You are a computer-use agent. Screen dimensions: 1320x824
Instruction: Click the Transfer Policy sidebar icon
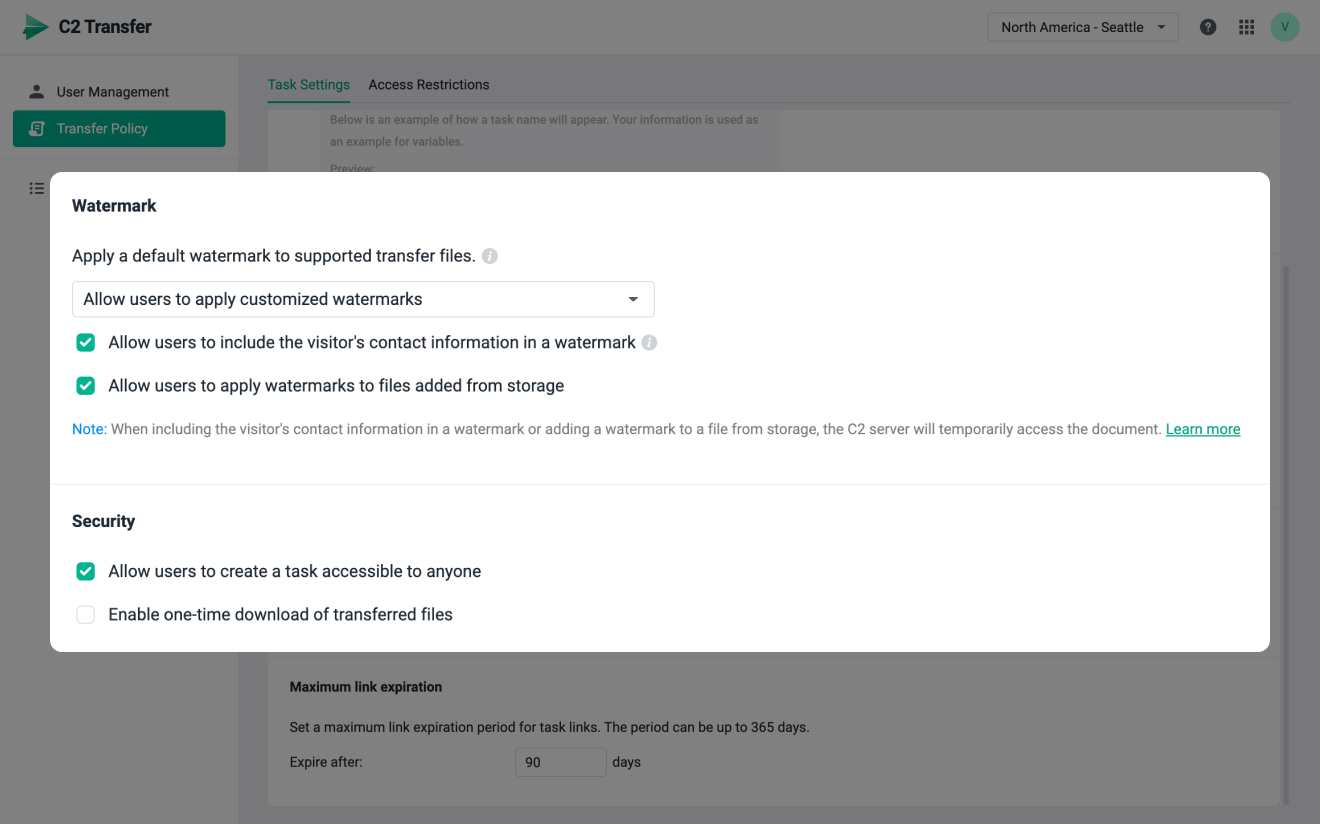pyautogui.click(x=38, y=128)
